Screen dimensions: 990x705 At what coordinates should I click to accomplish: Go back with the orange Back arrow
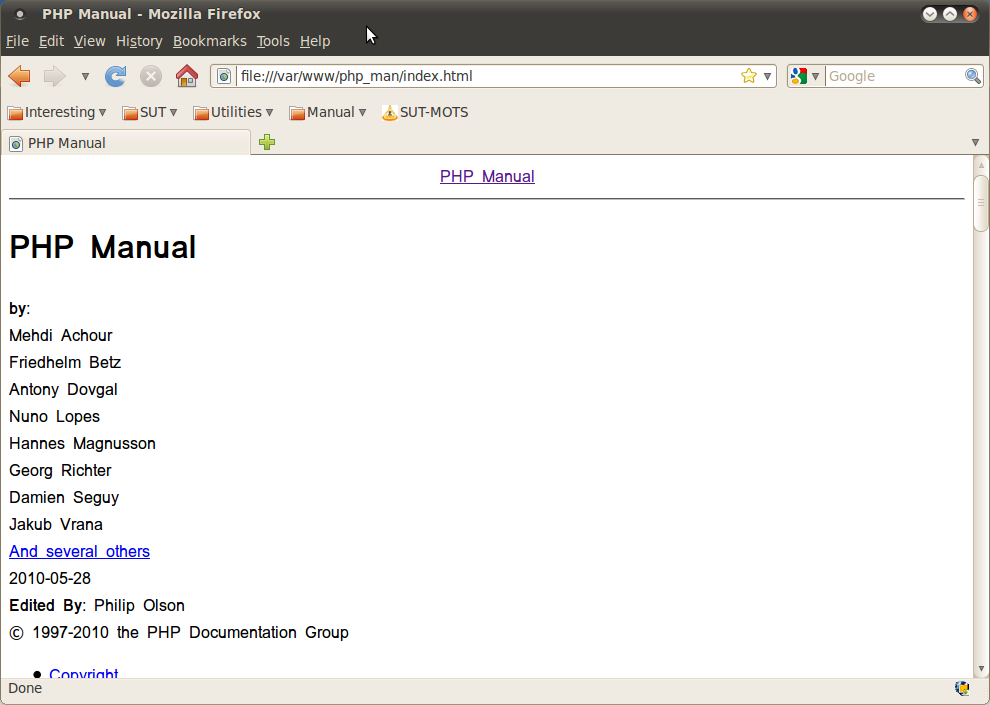(20, 76)
